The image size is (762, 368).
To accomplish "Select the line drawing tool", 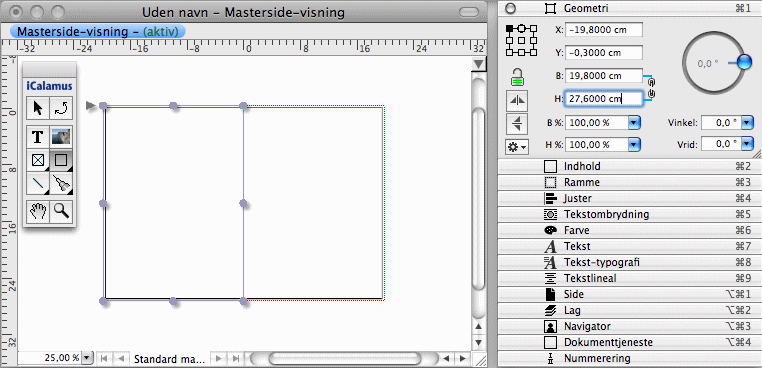I will pyautogui.click(x=37, y=185).
